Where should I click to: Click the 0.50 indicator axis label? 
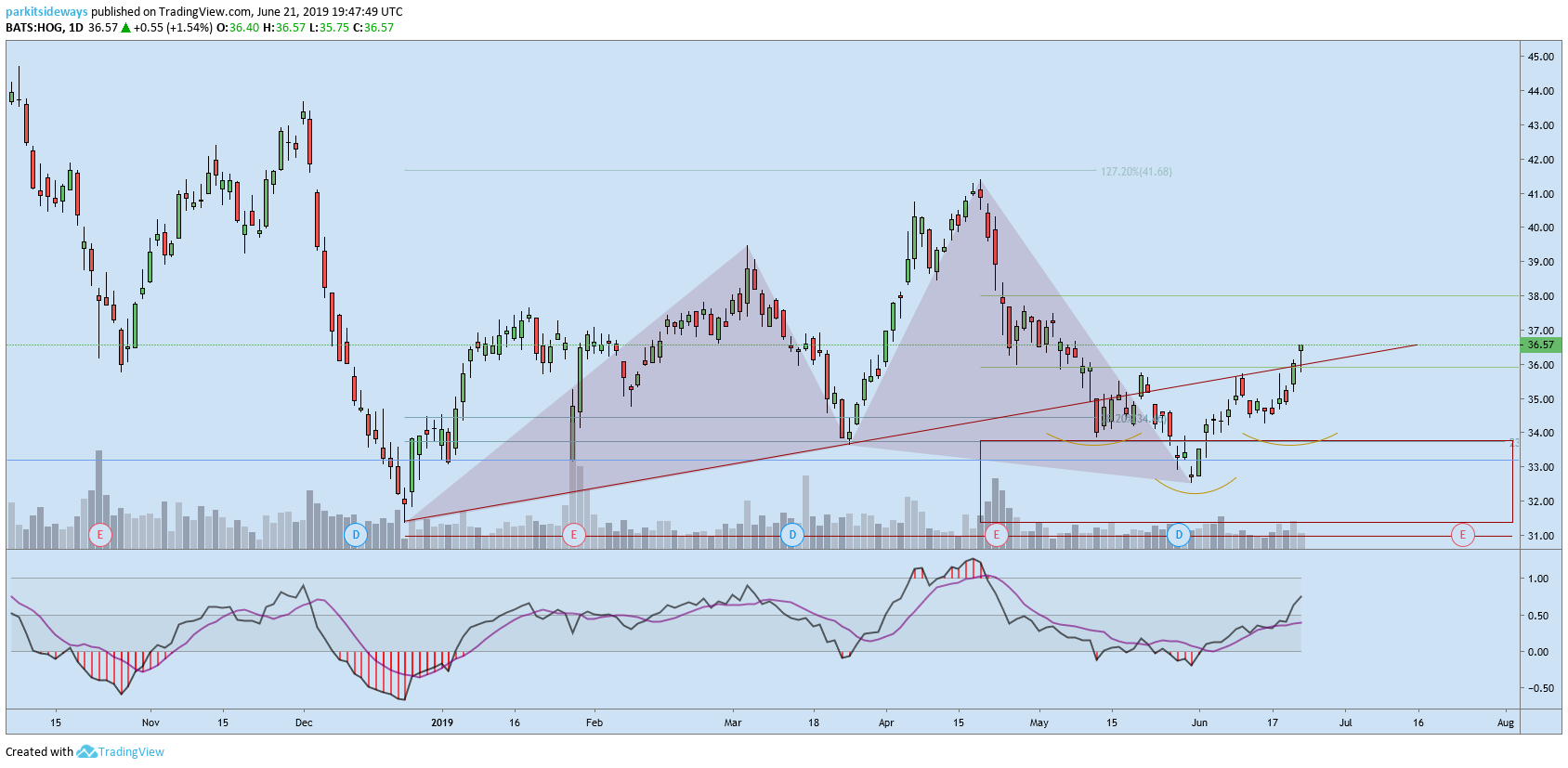click(x=1538, y=616)
